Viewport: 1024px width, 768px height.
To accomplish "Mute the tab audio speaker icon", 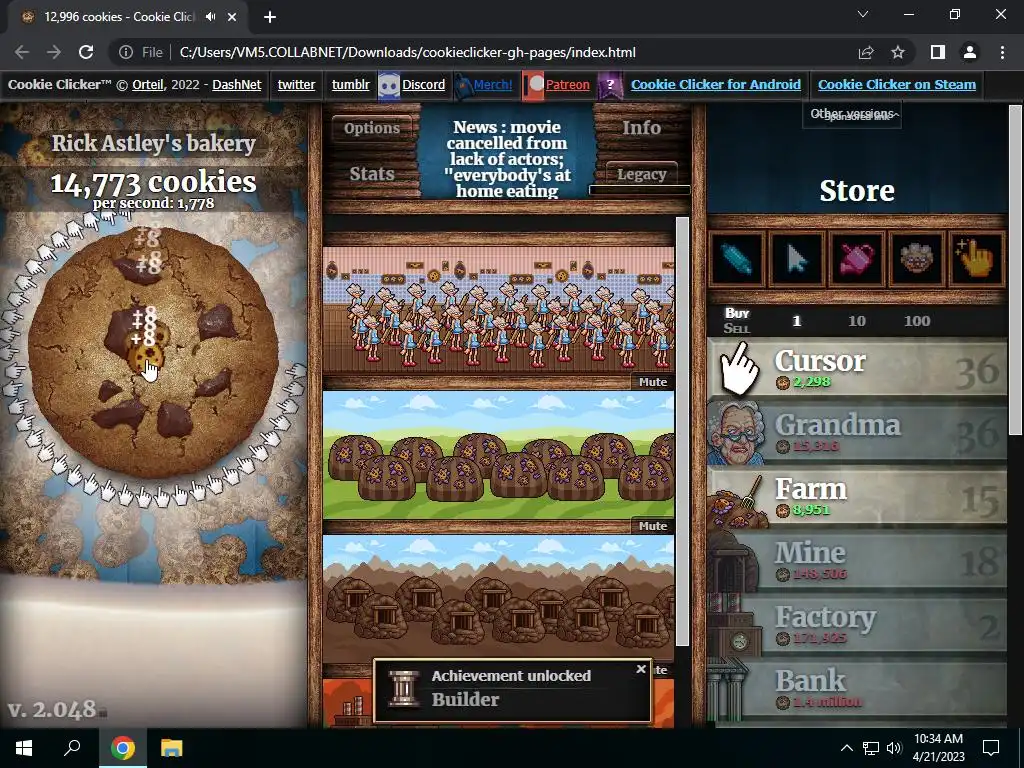I will [x=210, y=17].
